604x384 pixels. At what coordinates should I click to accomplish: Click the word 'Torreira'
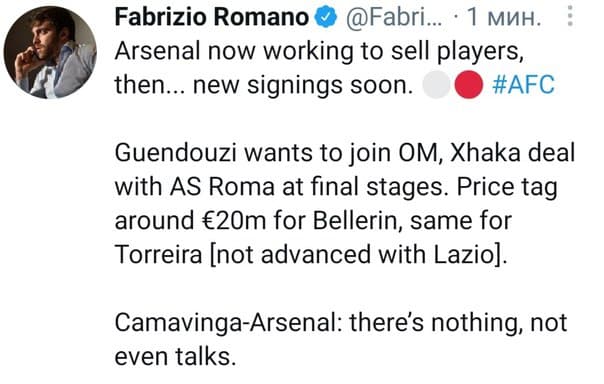(158, 255)
